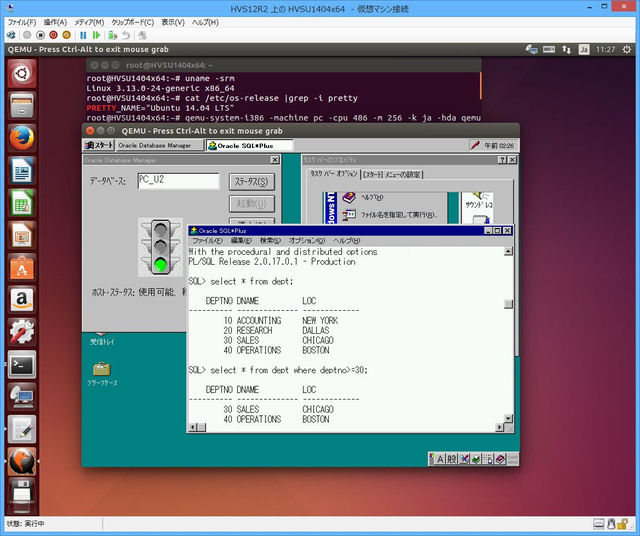This screenshot has height=536, width=640.
Task: Open the Ubuntu session gear menu
Action: tap(627, 49)
